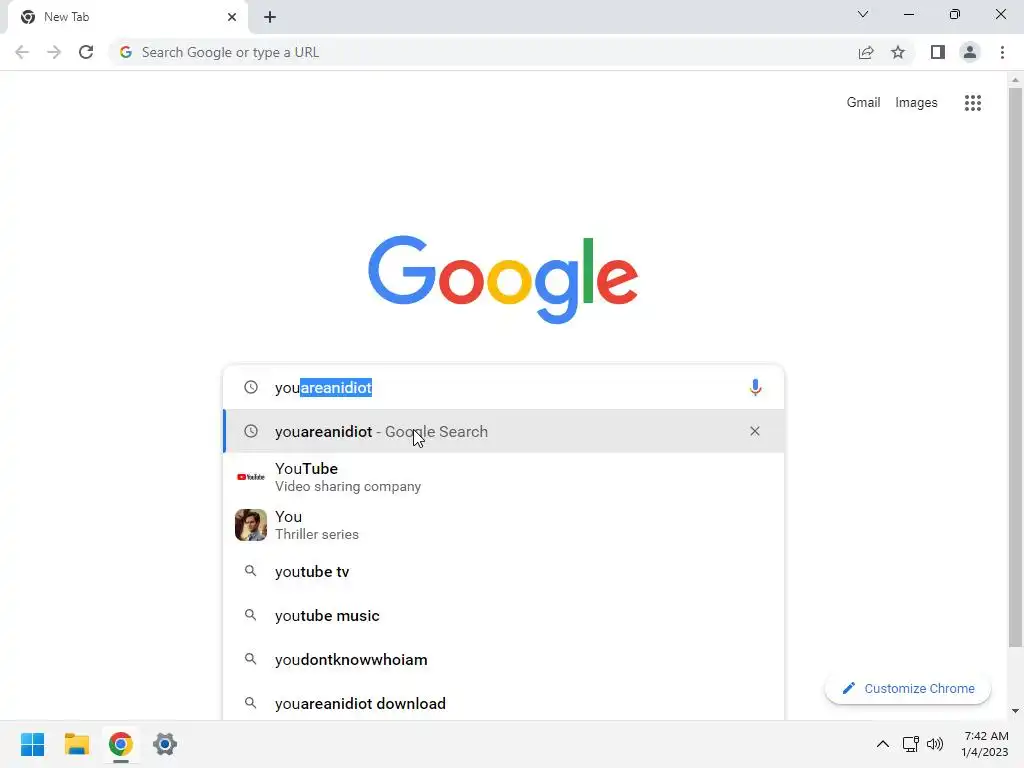The width and height of the screenshot is (1024, 768).
Task: Select the youareanidiot download suggestion
Action: 504,703
